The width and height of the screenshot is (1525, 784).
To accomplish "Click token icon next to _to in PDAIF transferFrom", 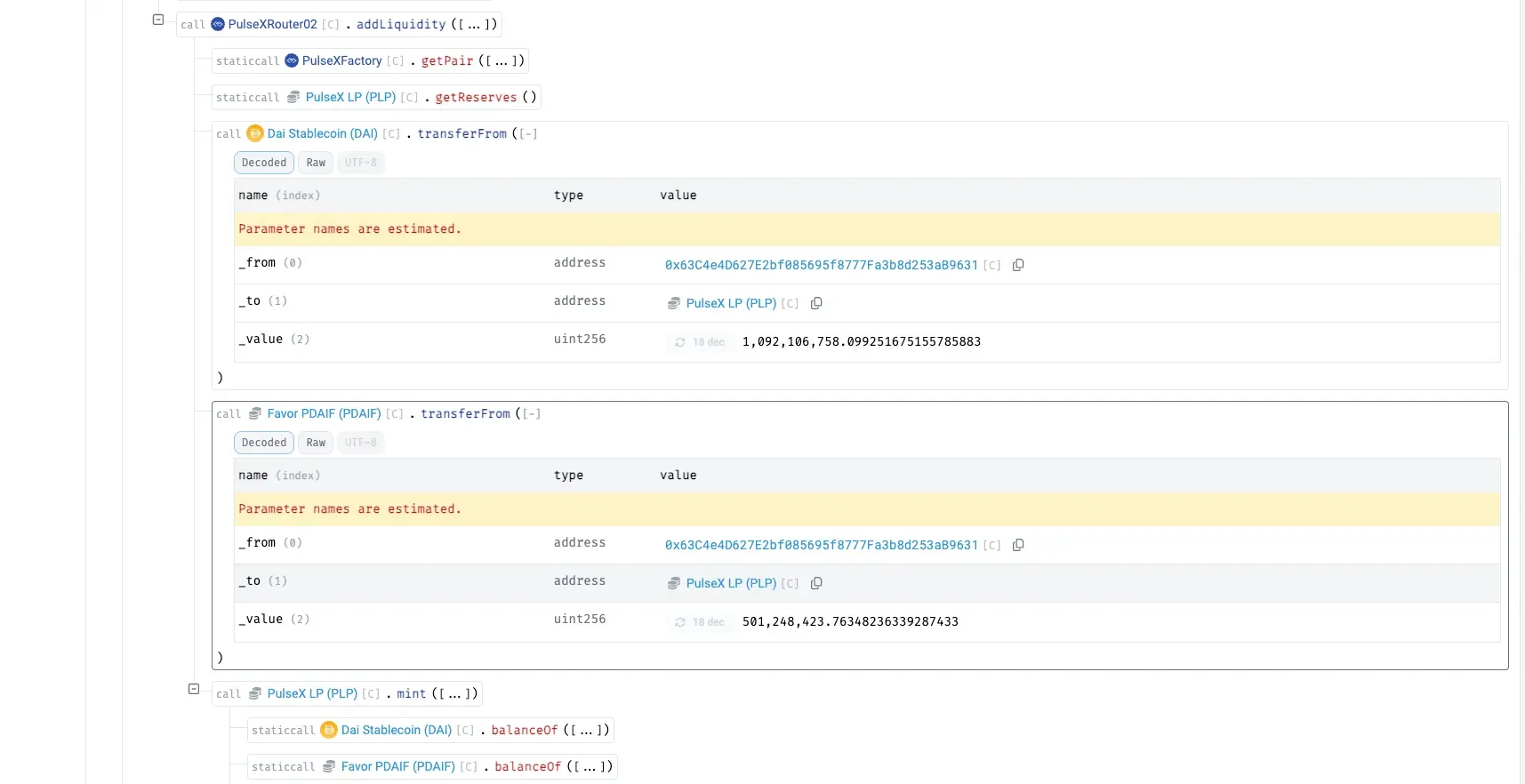I will [674, 584].
